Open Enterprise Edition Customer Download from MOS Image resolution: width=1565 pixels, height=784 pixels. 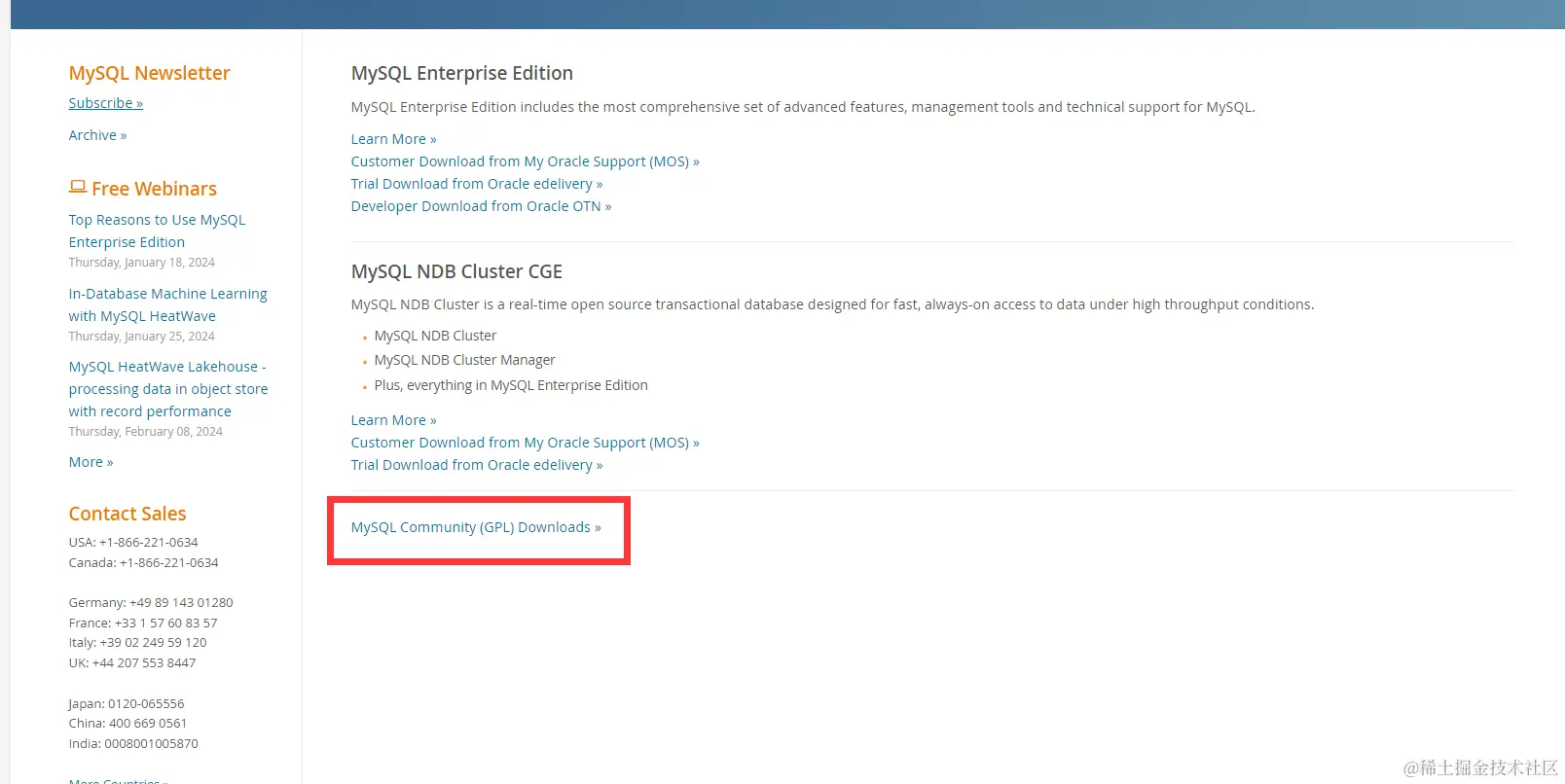pos(525,161)
